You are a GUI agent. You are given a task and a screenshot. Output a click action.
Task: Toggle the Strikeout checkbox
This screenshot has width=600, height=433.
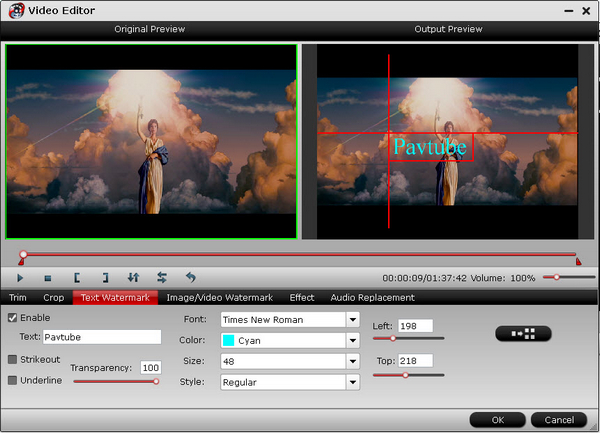coord(12,359)
